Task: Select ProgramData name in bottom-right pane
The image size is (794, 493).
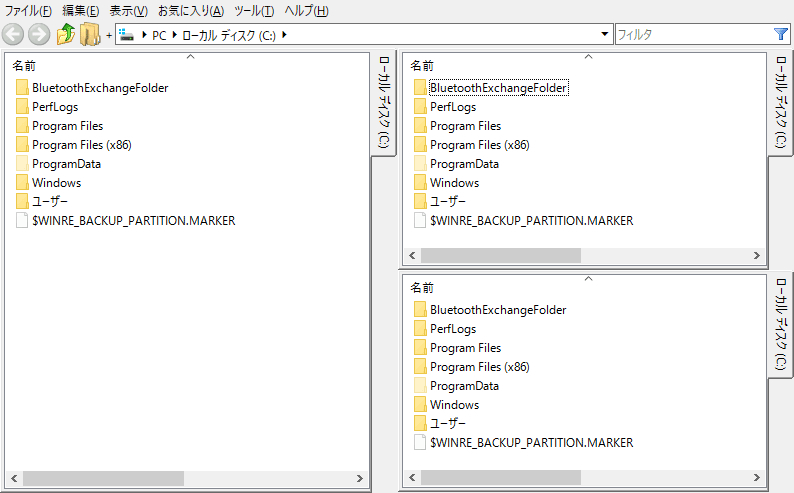Action: point(464,386)
